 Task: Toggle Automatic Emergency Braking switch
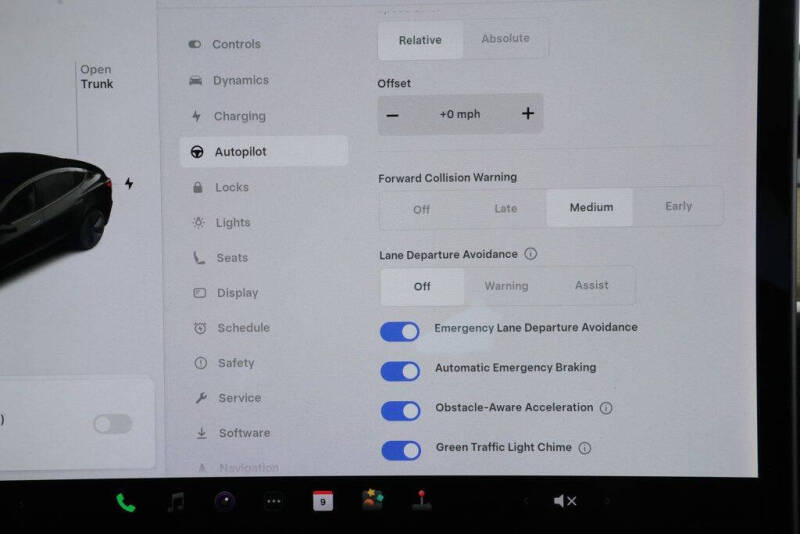[x=401, y=371]
